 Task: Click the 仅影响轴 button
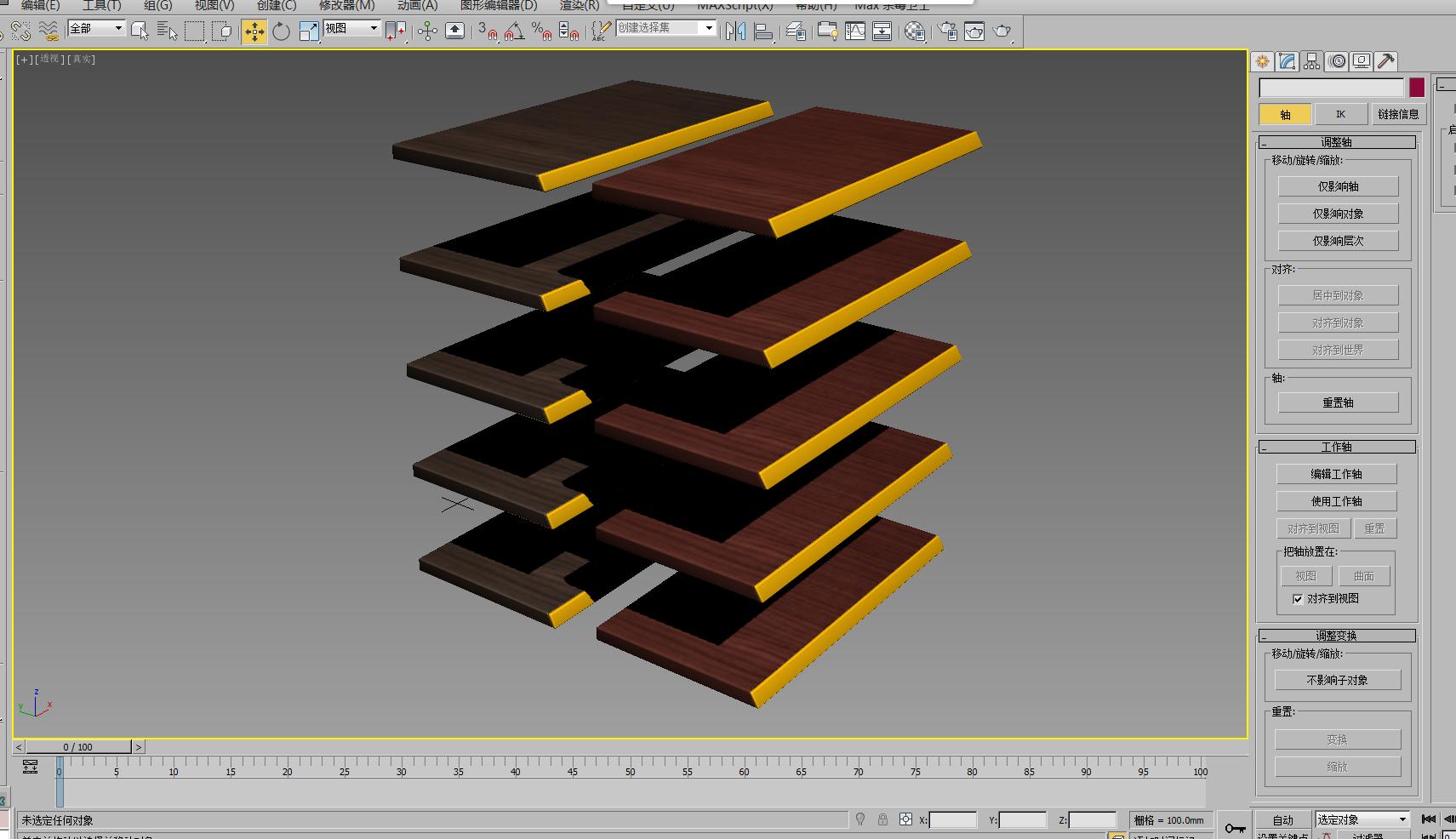[x=1338, y=186]
